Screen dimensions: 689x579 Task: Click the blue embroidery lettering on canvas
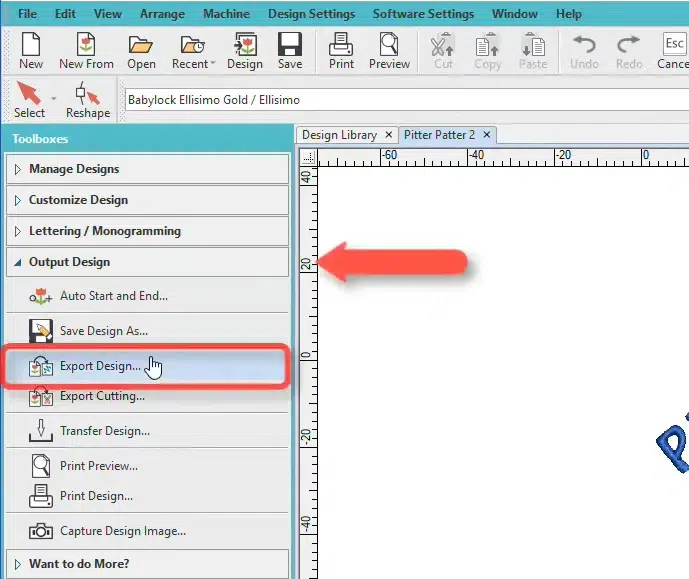coord(674,443)
